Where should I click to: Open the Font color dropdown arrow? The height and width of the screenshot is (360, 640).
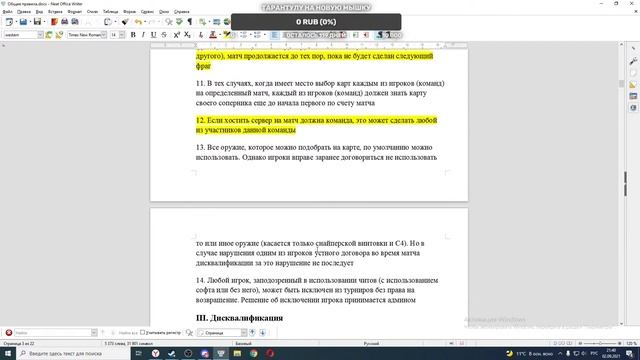pos(219,35)
